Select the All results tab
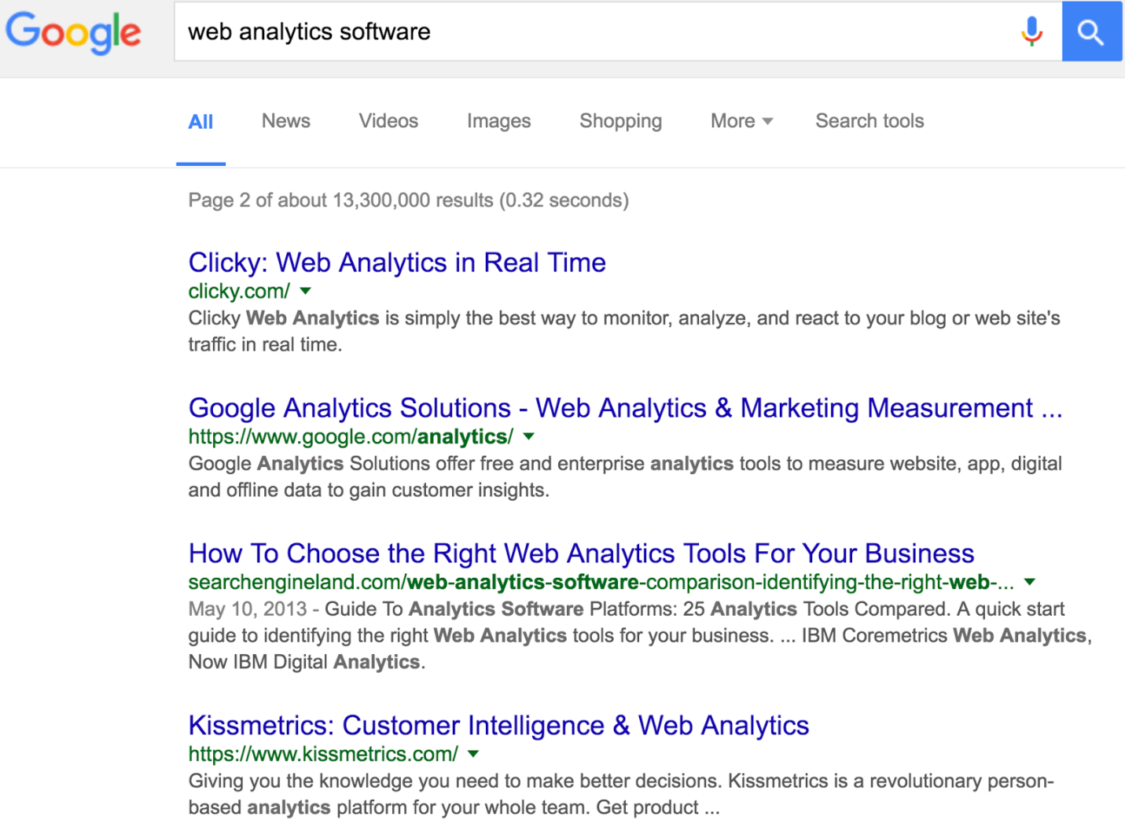 click(x=201, y=122)
